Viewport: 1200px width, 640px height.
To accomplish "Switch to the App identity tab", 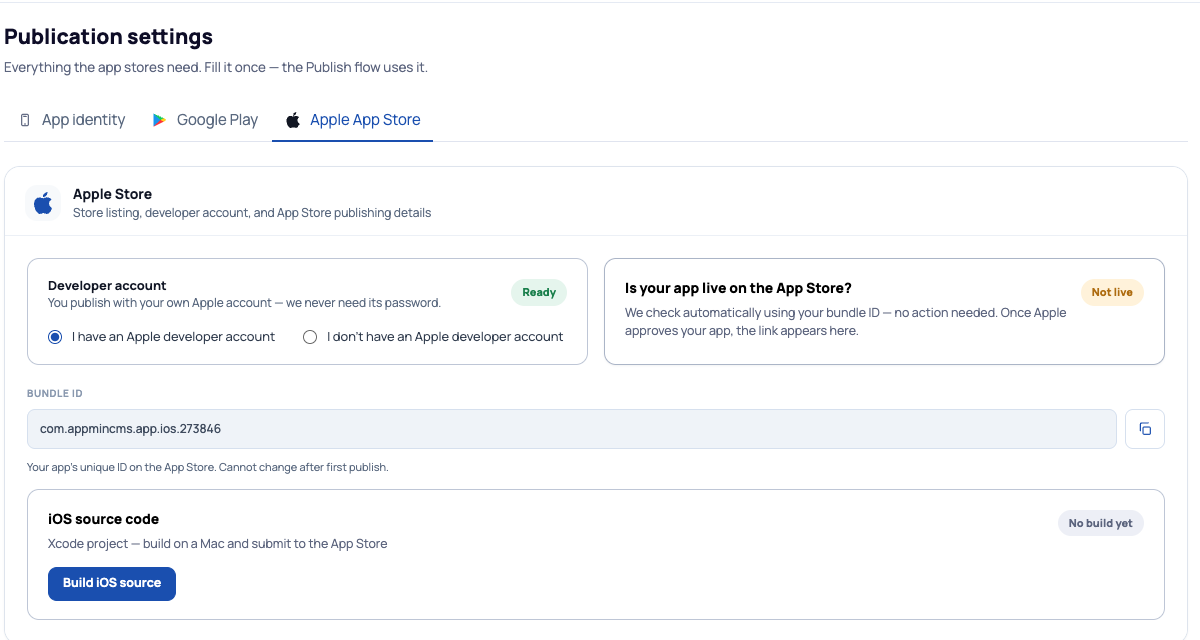I will [72, 120].
